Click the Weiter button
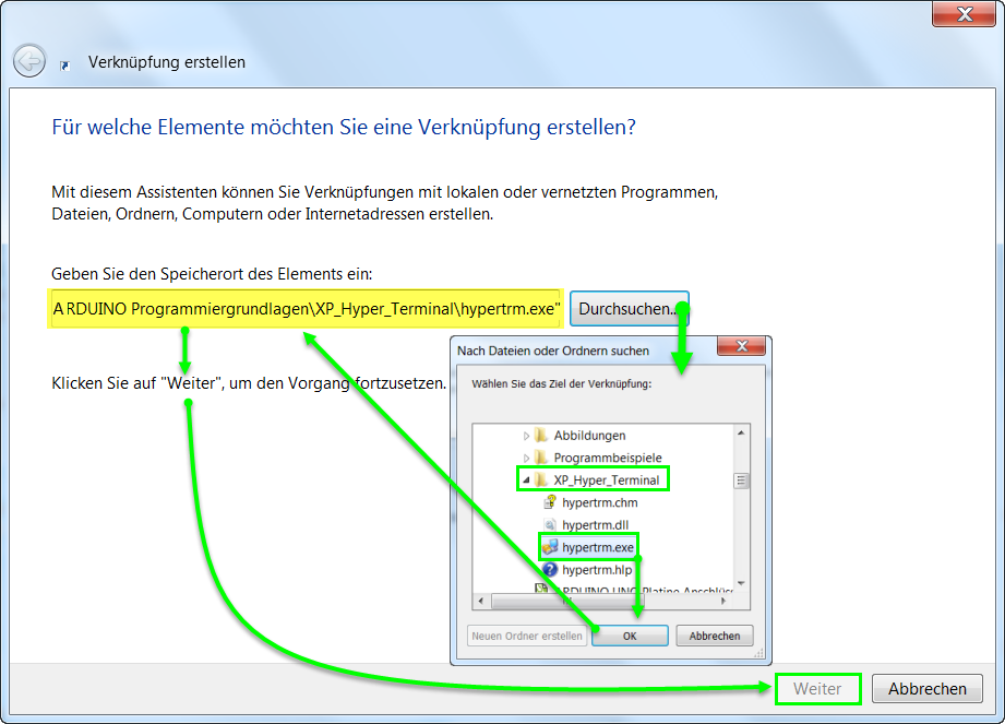 817,688
